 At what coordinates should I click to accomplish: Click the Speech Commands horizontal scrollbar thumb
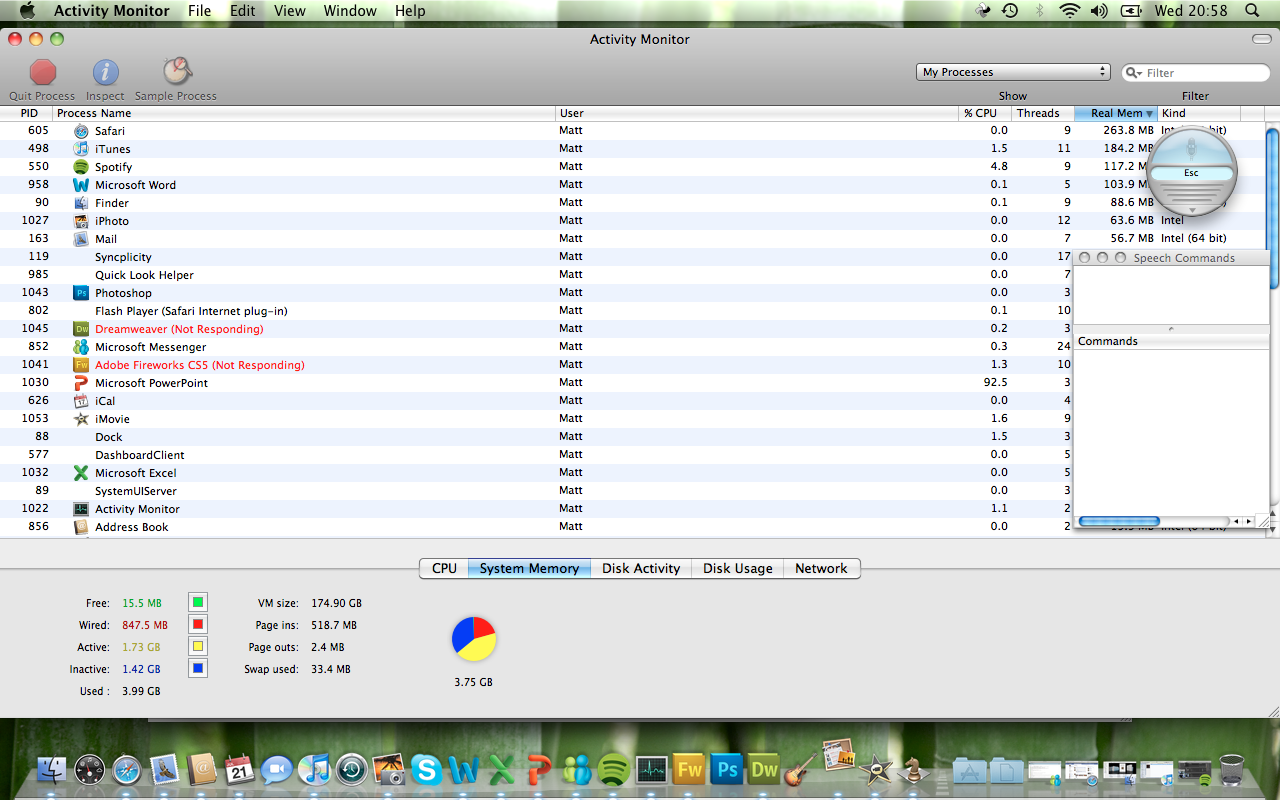[1119, 521]
